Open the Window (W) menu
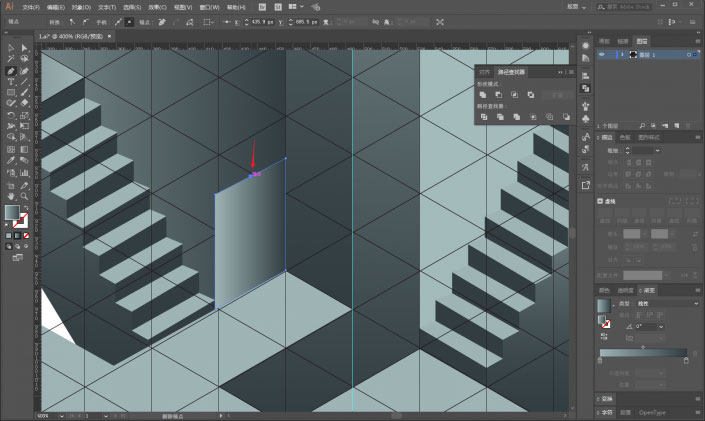Screen dimensions: 705x421 pyautogui.click(x=210, y=7)
